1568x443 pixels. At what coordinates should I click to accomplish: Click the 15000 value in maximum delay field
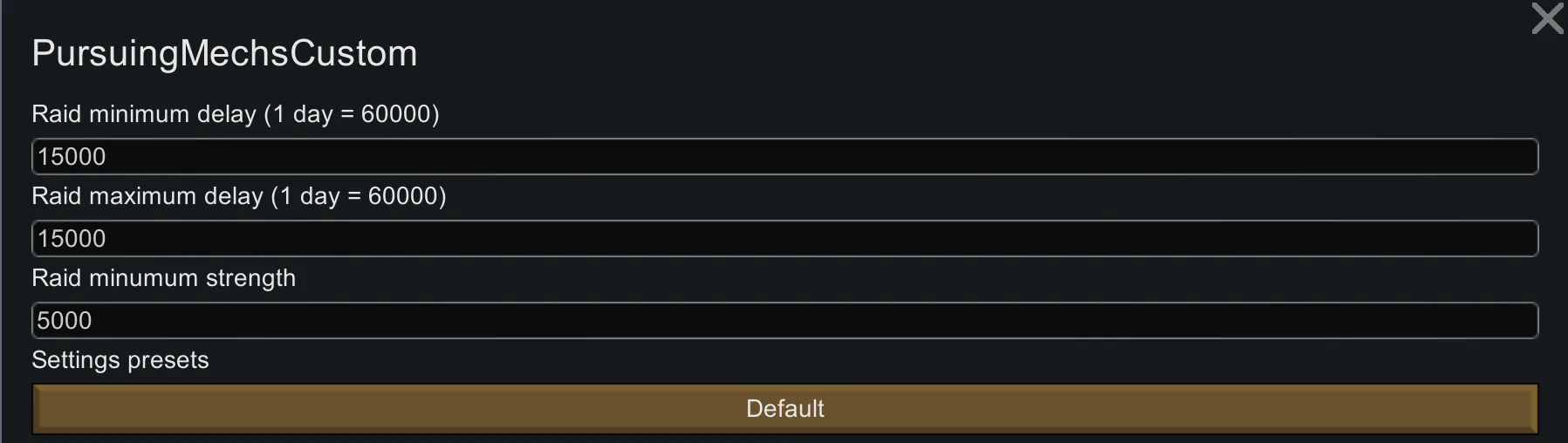coord(72,239)
